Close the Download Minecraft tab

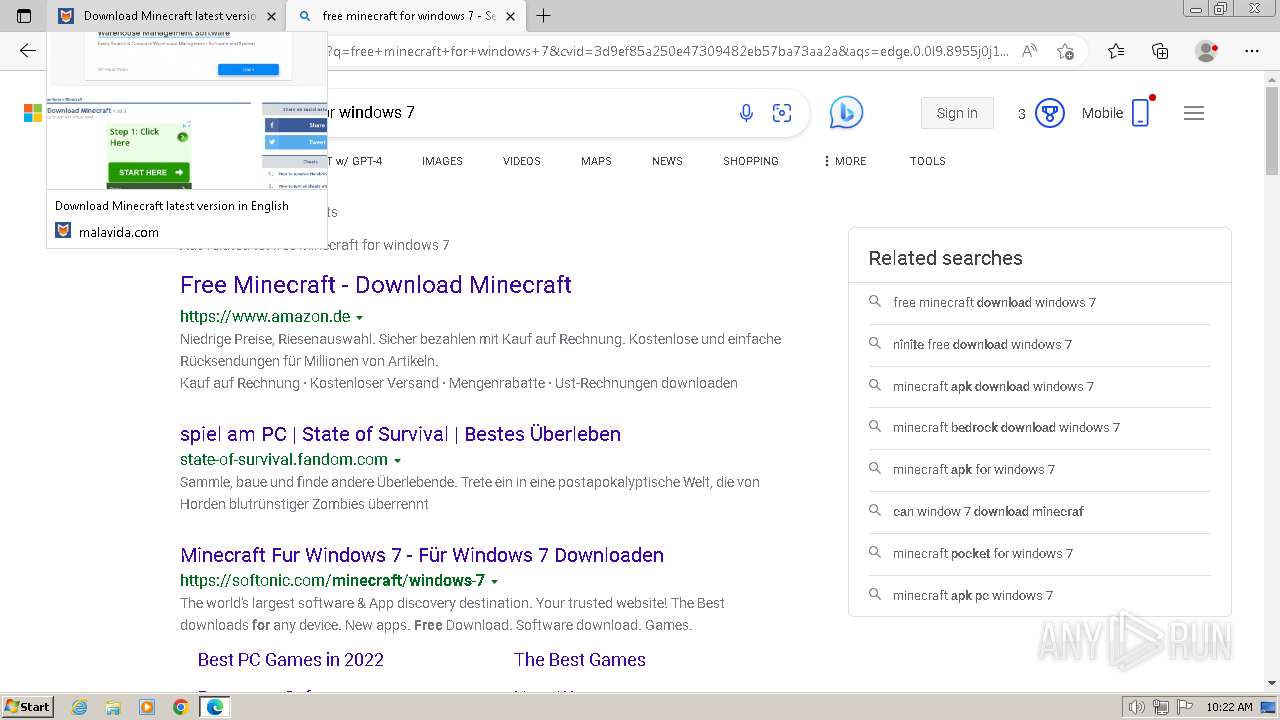pos(271,16)
